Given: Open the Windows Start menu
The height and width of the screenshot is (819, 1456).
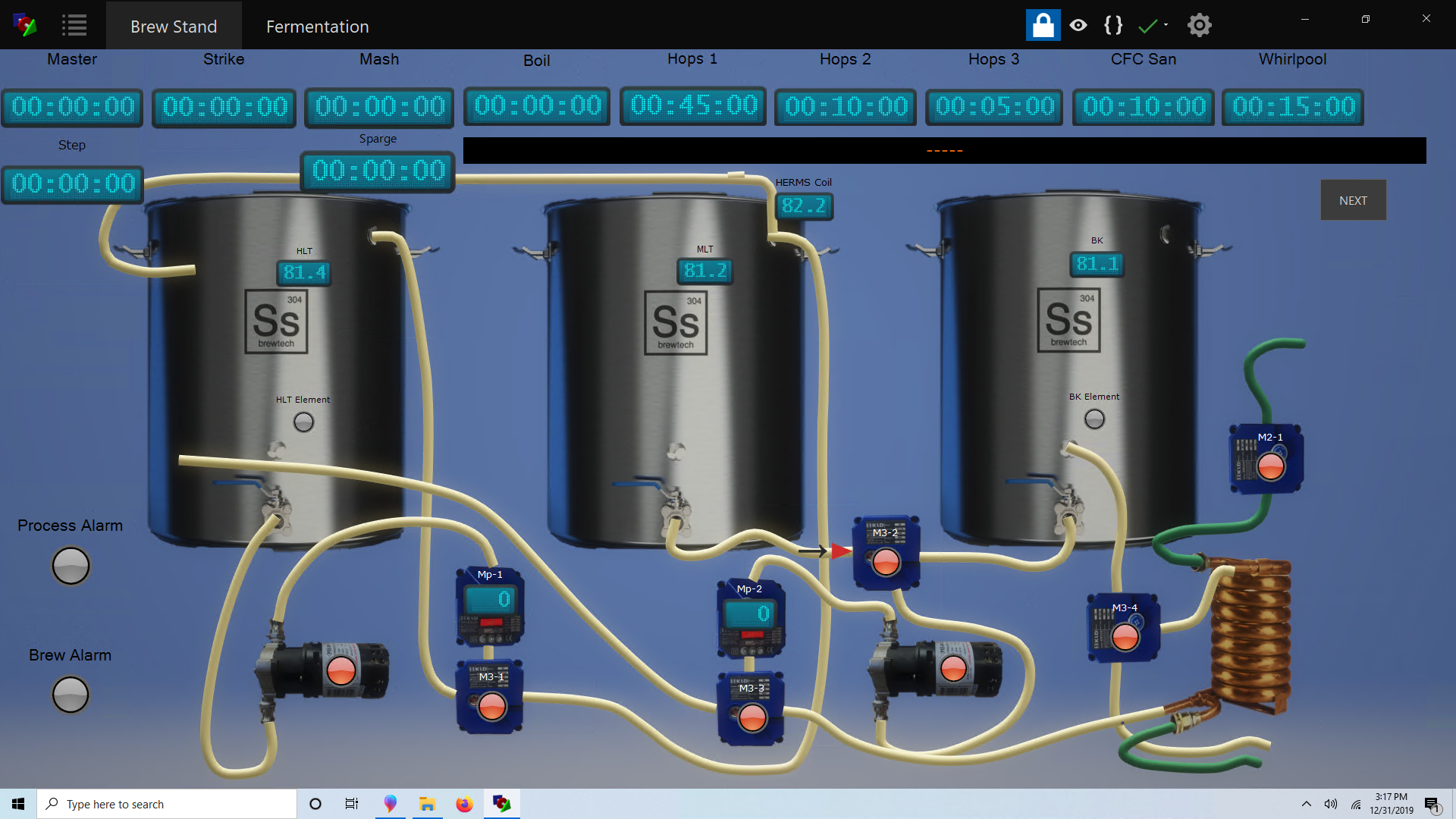Looking at the screenshot, I should click(x=18, y=804).
